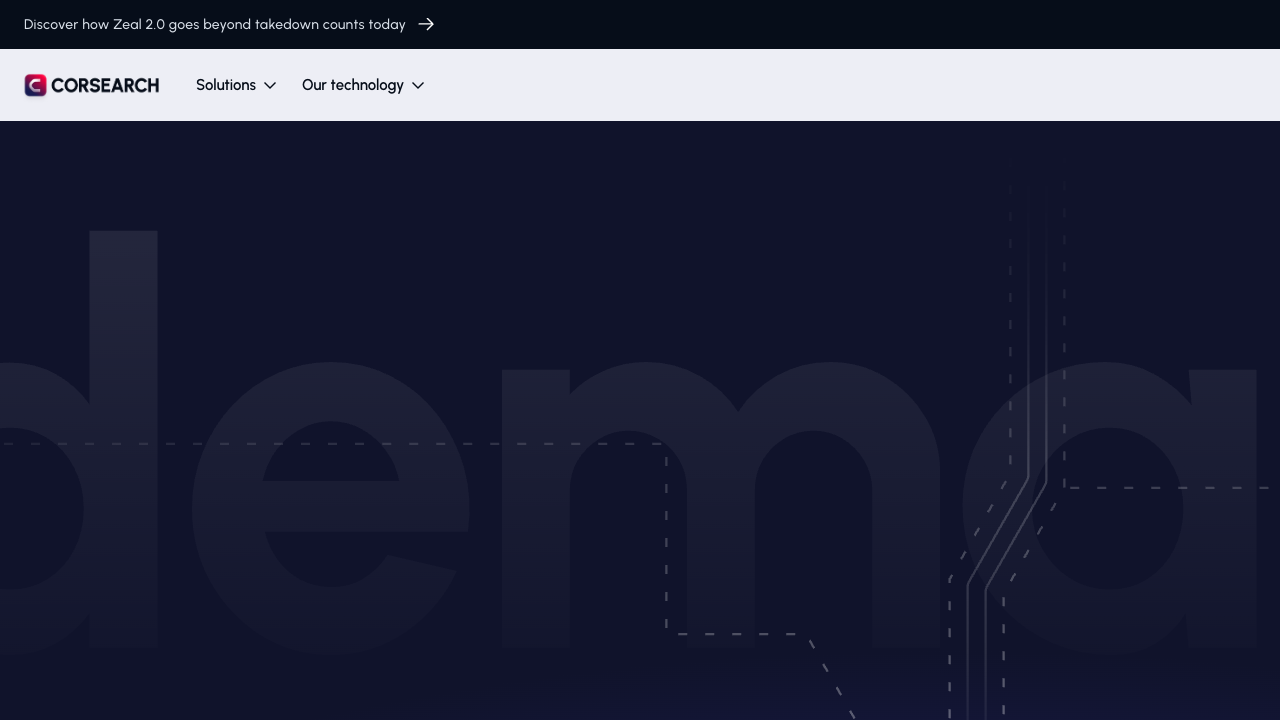Expand the Our technology chevron arrow
The width and height of the screenshot is (1280, 720).
point(418,86)
